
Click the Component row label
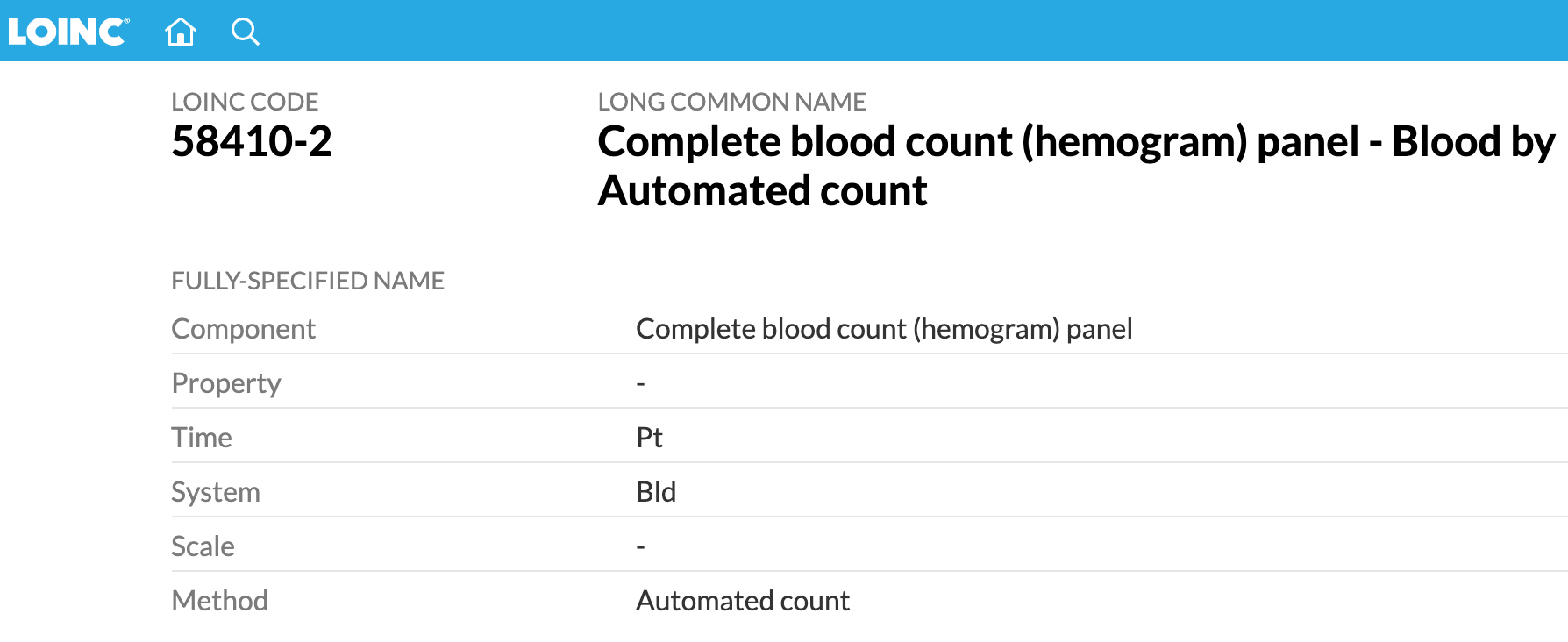click(243, 329)
